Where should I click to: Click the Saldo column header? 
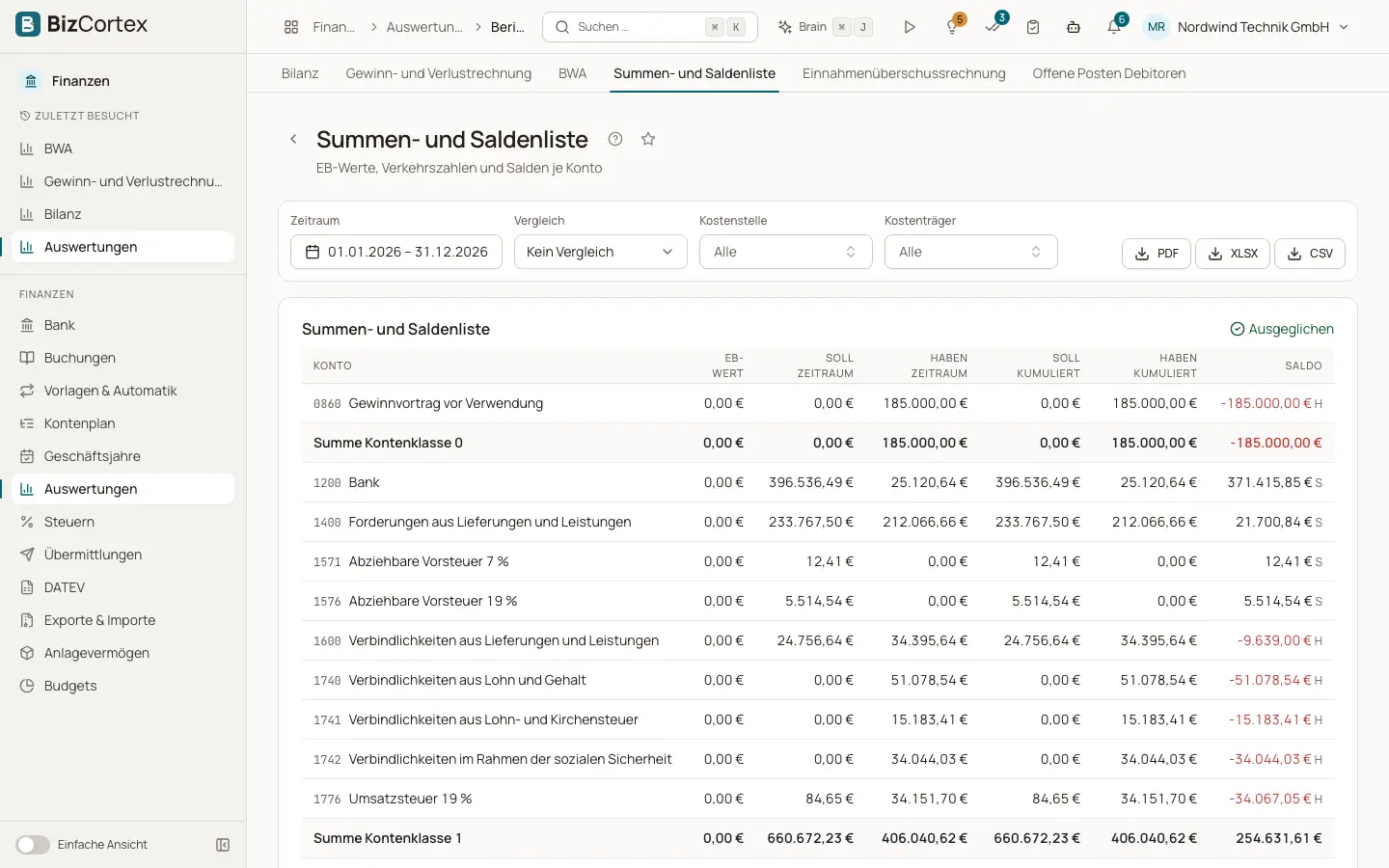(1303, 366)
